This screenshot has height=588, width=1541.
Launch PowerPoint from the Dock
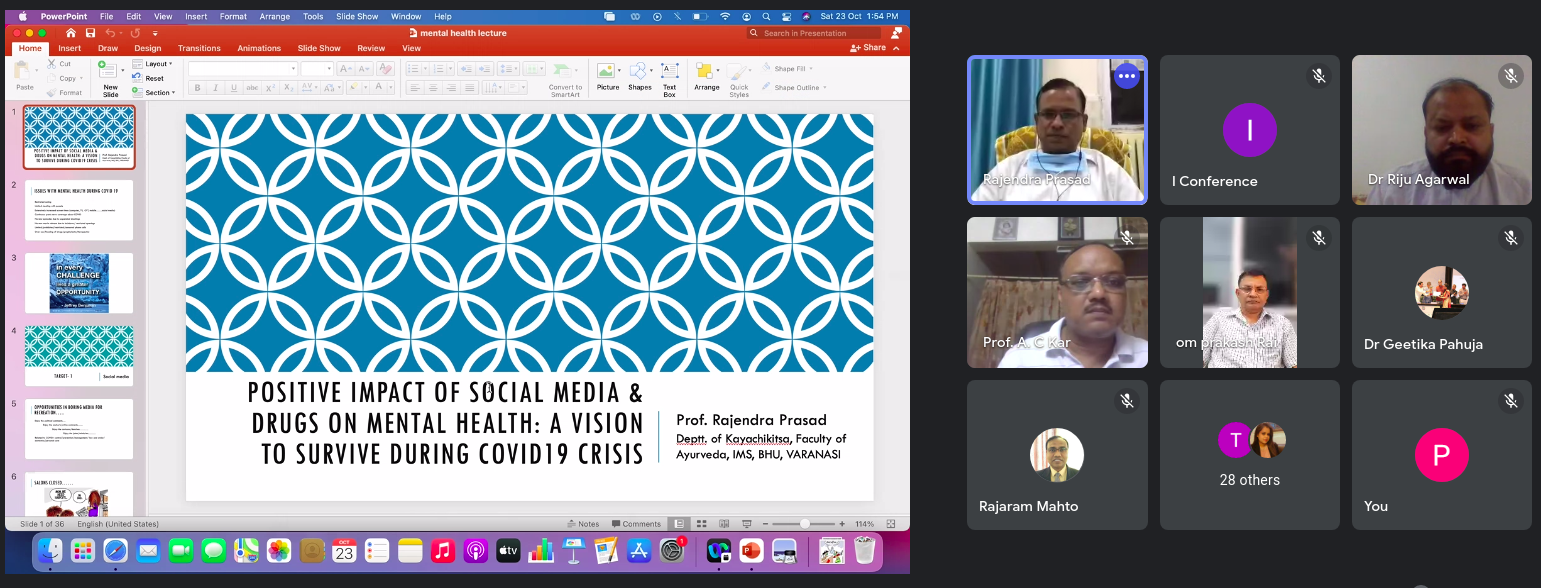point(751,550)
